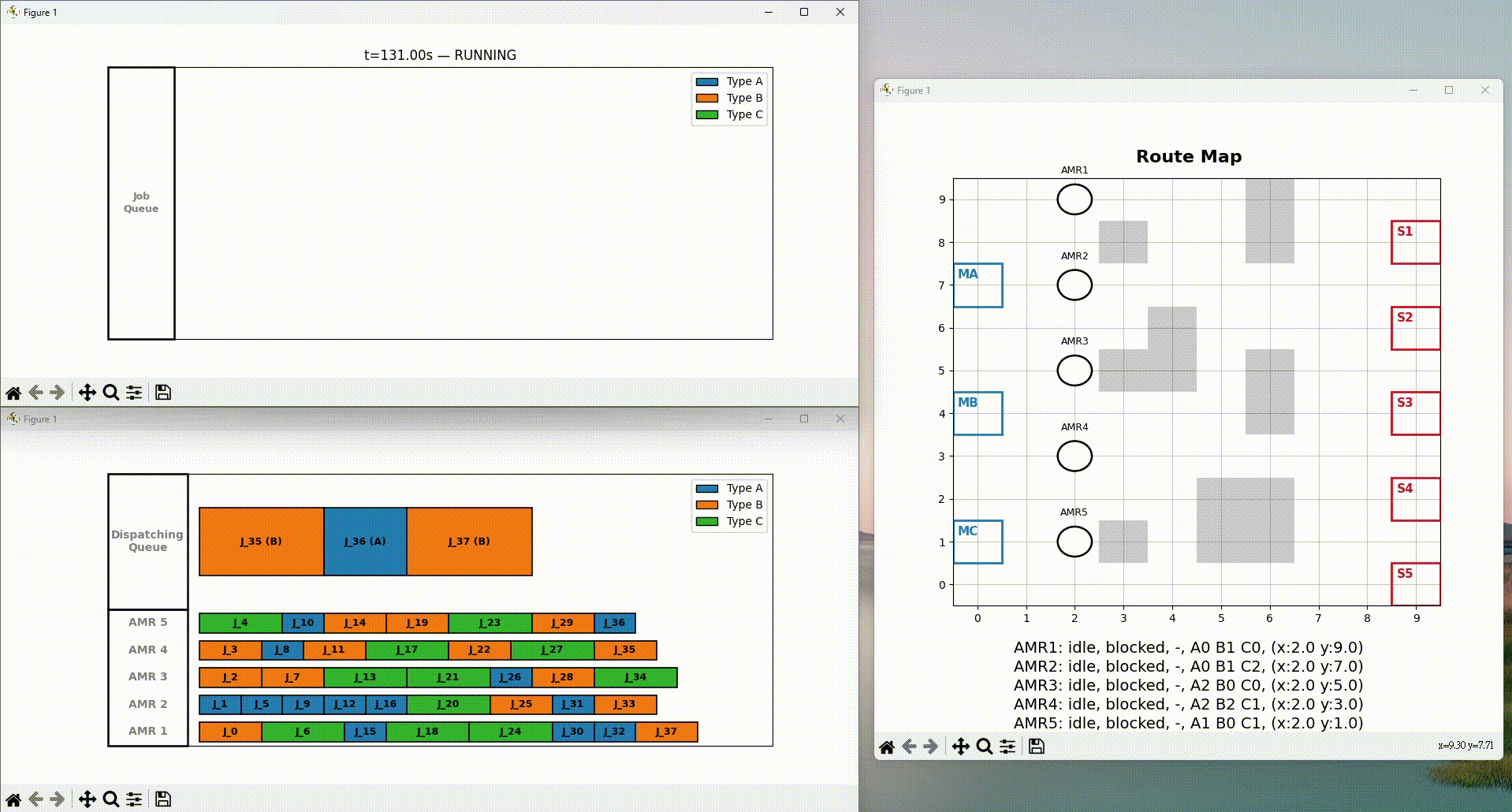The image size is (1512, 812).
Task: Open subplot configuration in Route Map toolbar
Action: coord(1007,747)
